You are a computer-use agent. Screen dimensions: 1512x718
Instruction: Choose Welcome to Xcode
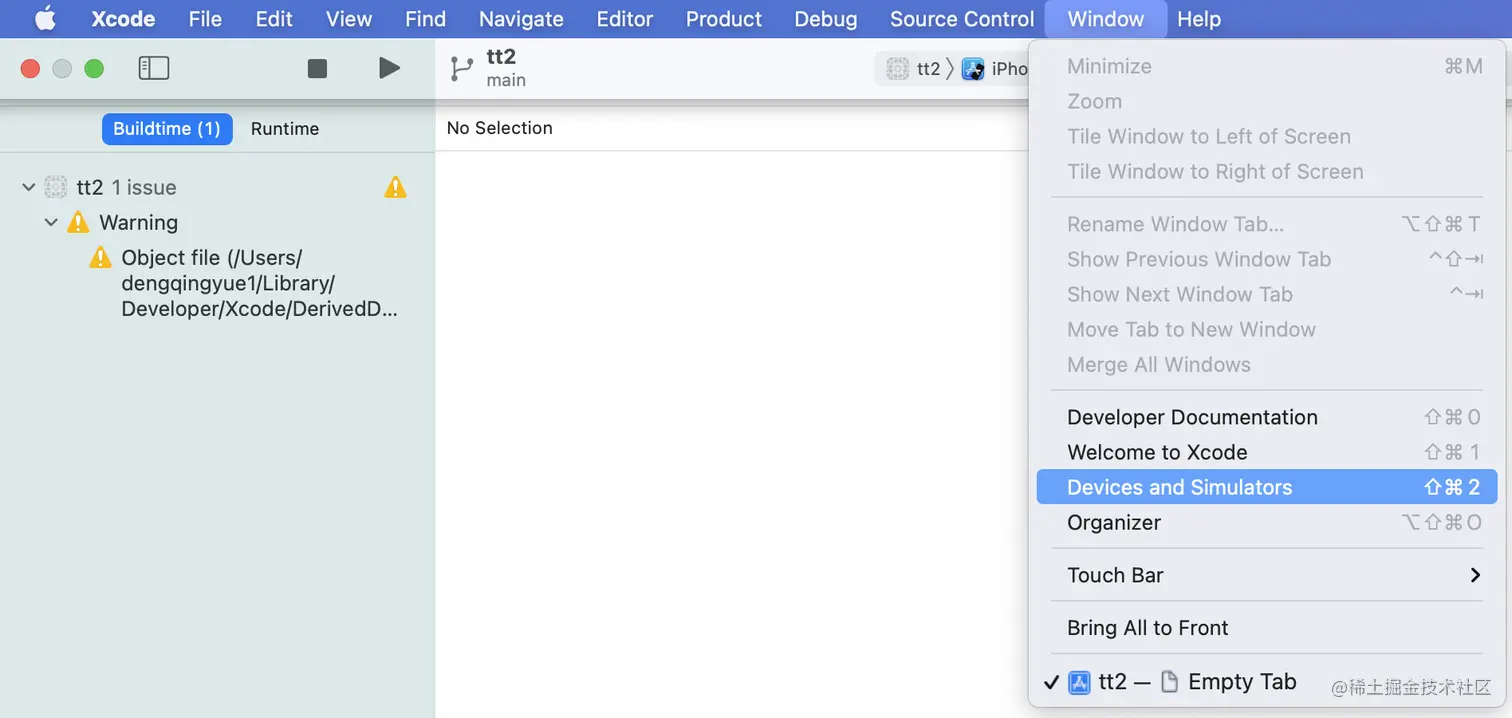point(1267,452)
